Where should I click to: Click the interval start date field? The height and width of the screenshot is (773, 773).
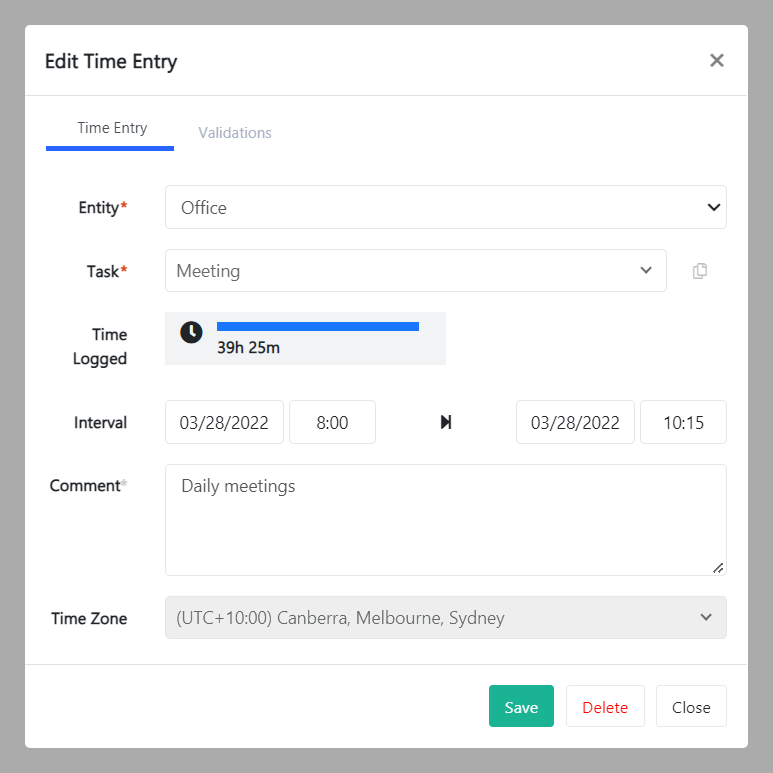tap(224, 422)
